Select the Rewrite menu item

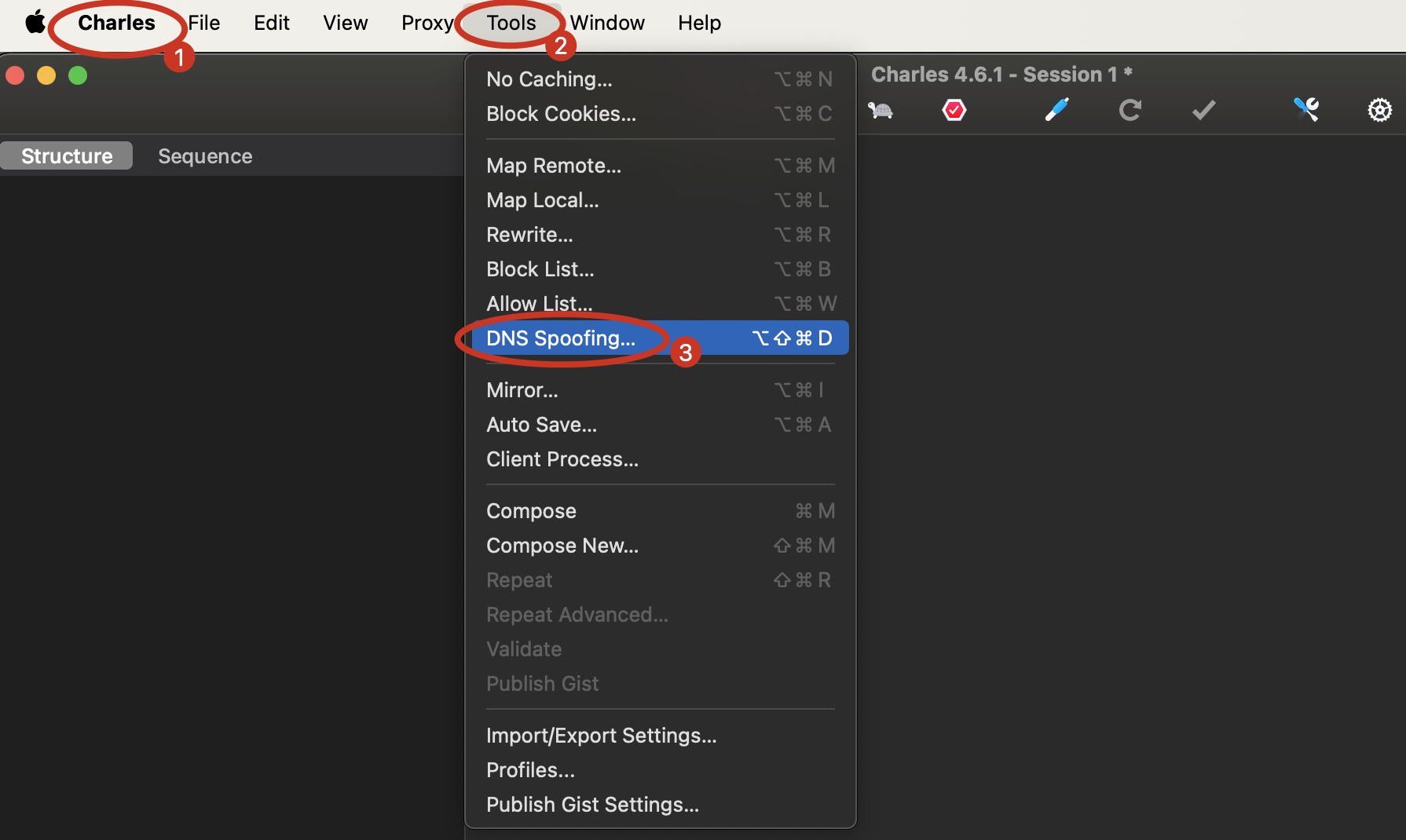pyautogui.click(x=660, y=235)
